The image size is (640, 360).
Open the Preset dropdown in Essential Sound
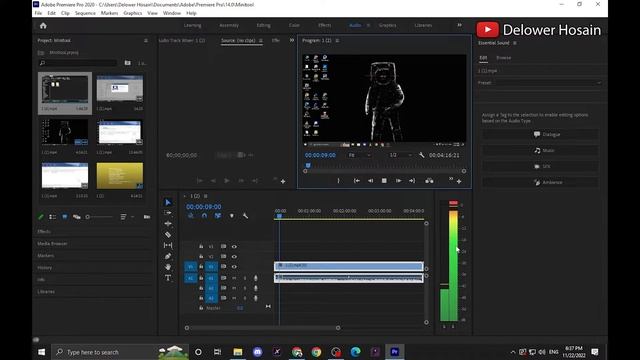[x=540, y=82]
